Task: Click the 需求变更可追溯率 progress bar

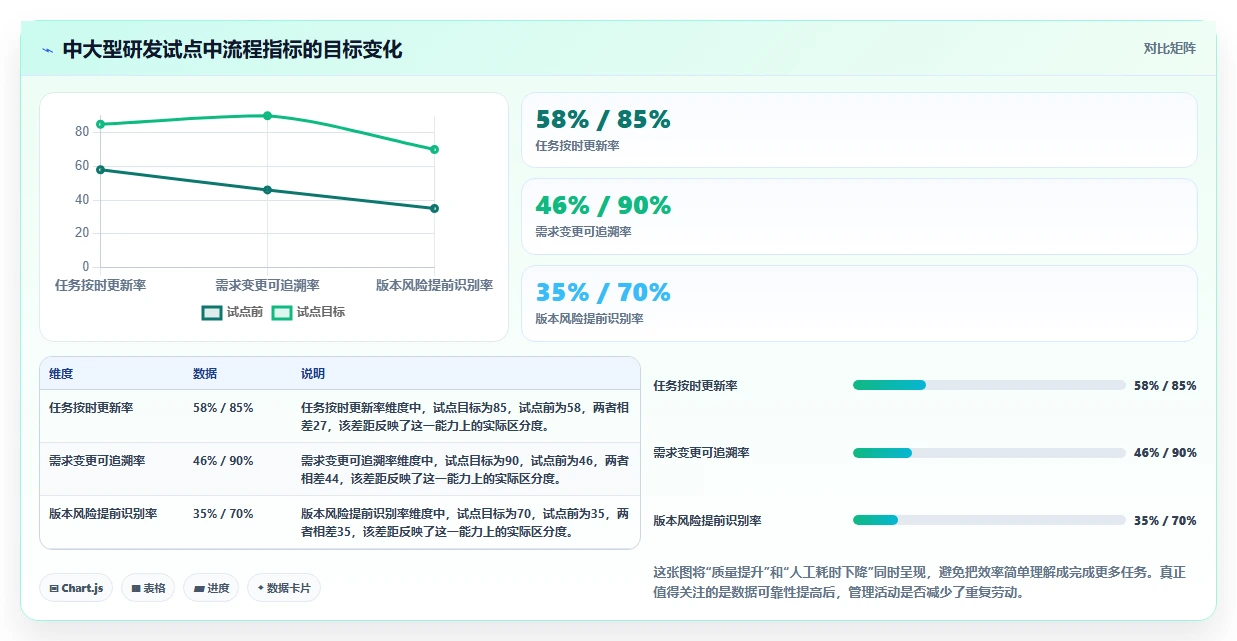Action: click(989, 453)
